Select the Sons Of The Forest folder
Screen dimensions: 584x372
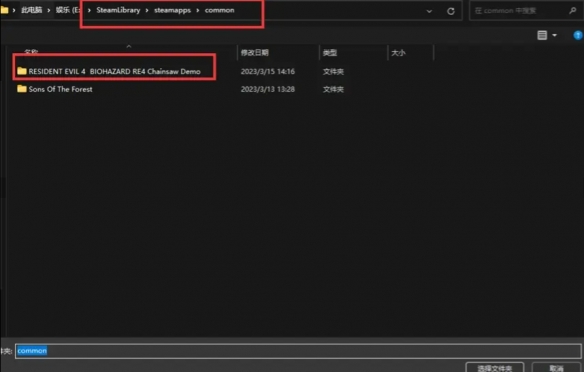60,89
